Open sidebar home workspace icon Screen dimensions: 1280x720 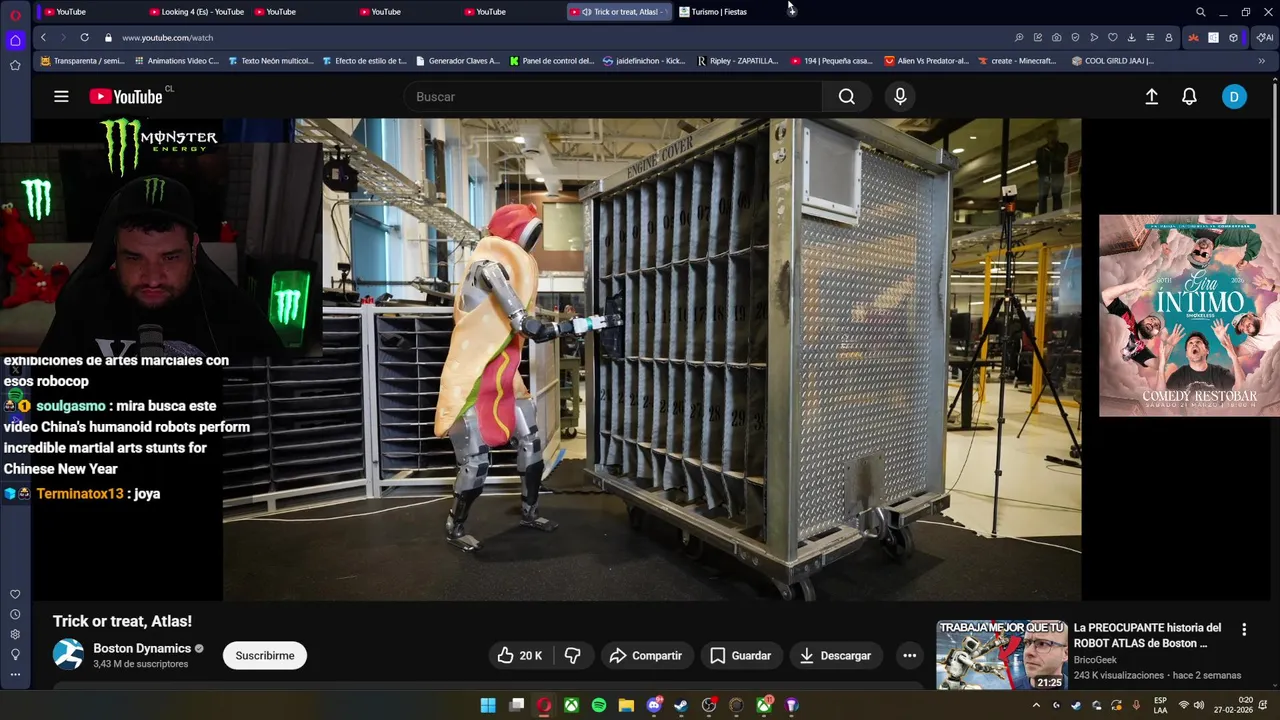tap(15, 41)
